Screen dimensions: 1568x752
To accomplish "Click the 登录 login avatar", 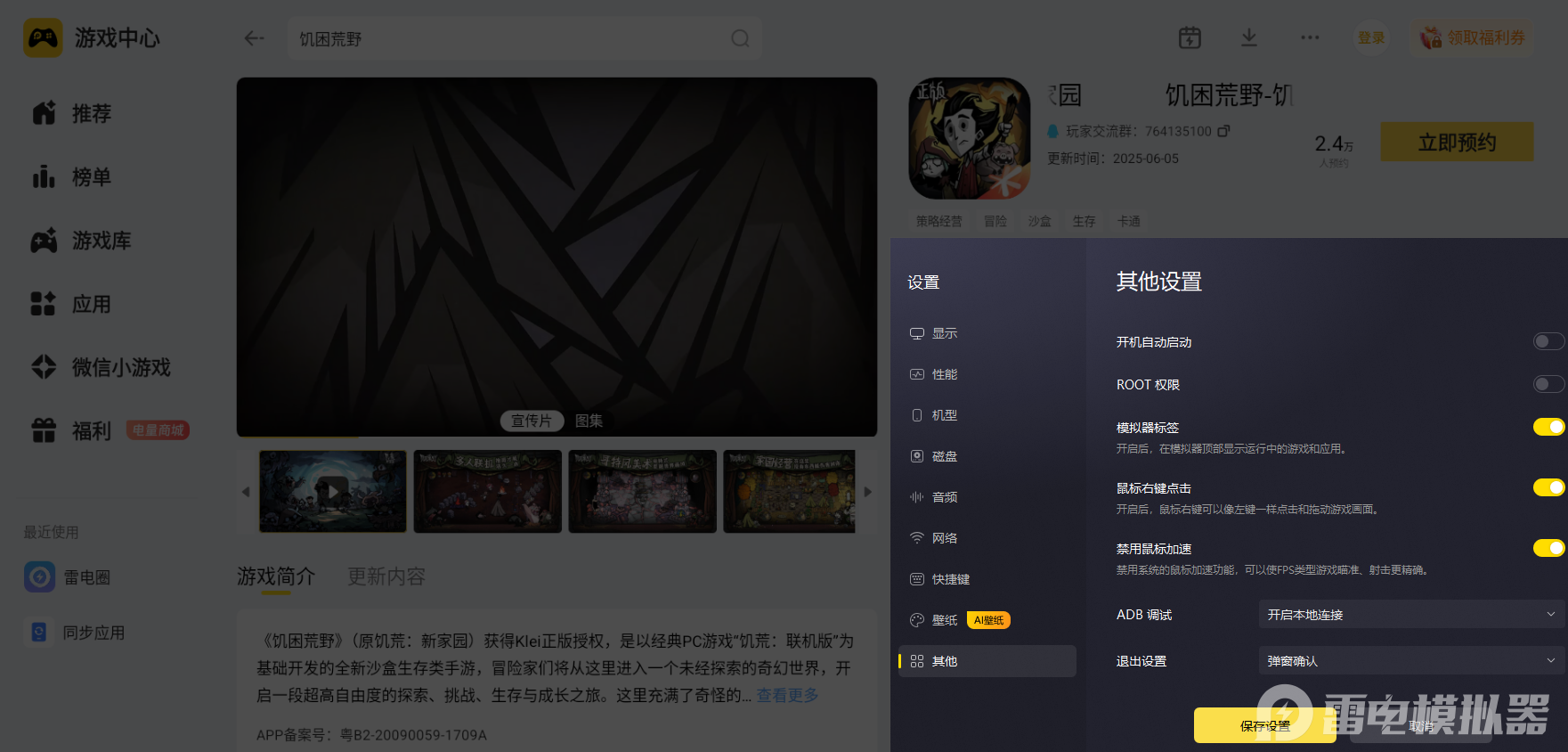I will pos(1371,37).
